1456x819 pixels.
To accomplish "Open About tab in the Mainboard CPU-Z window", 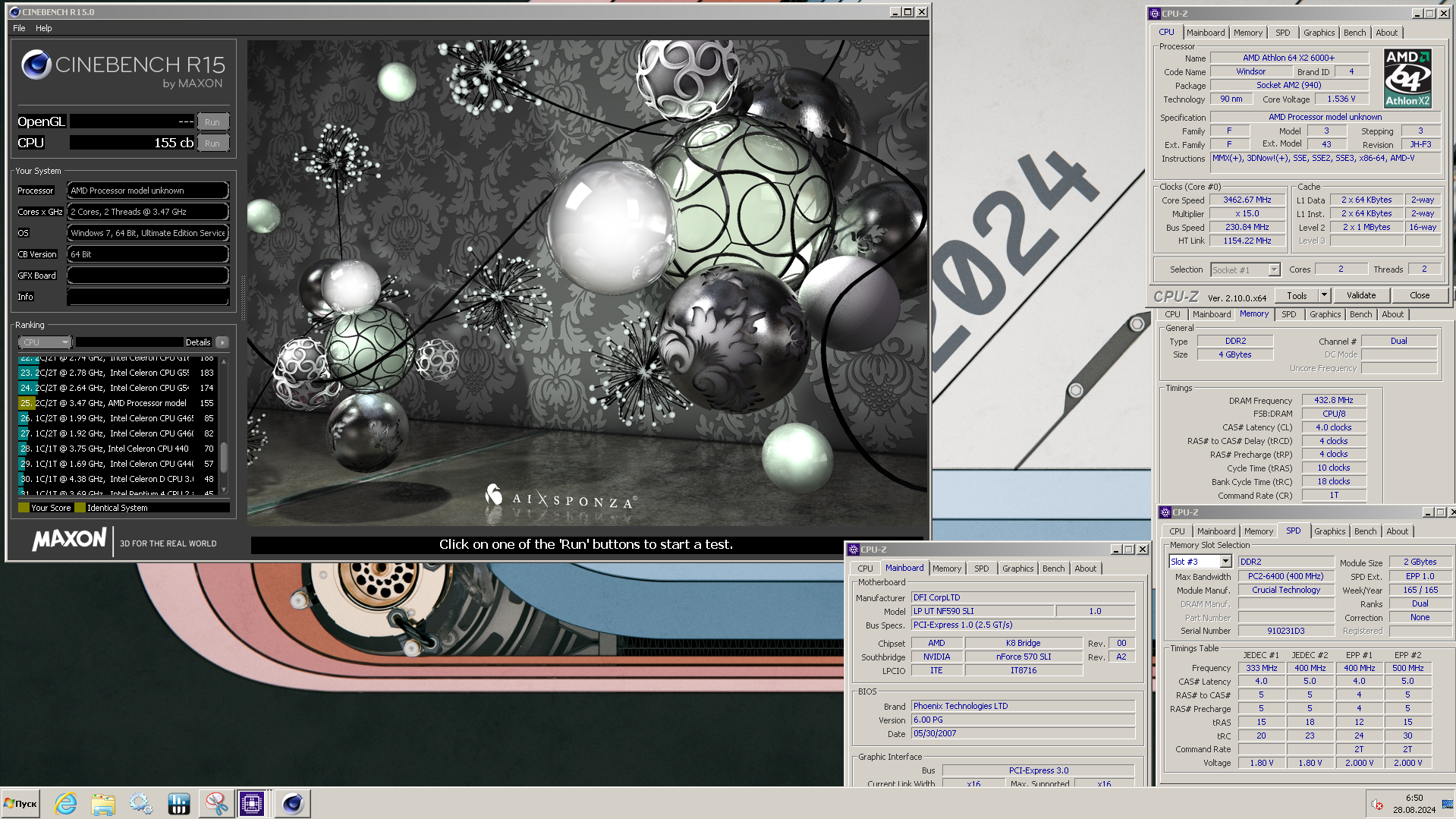I will [x=1085, y=569].
